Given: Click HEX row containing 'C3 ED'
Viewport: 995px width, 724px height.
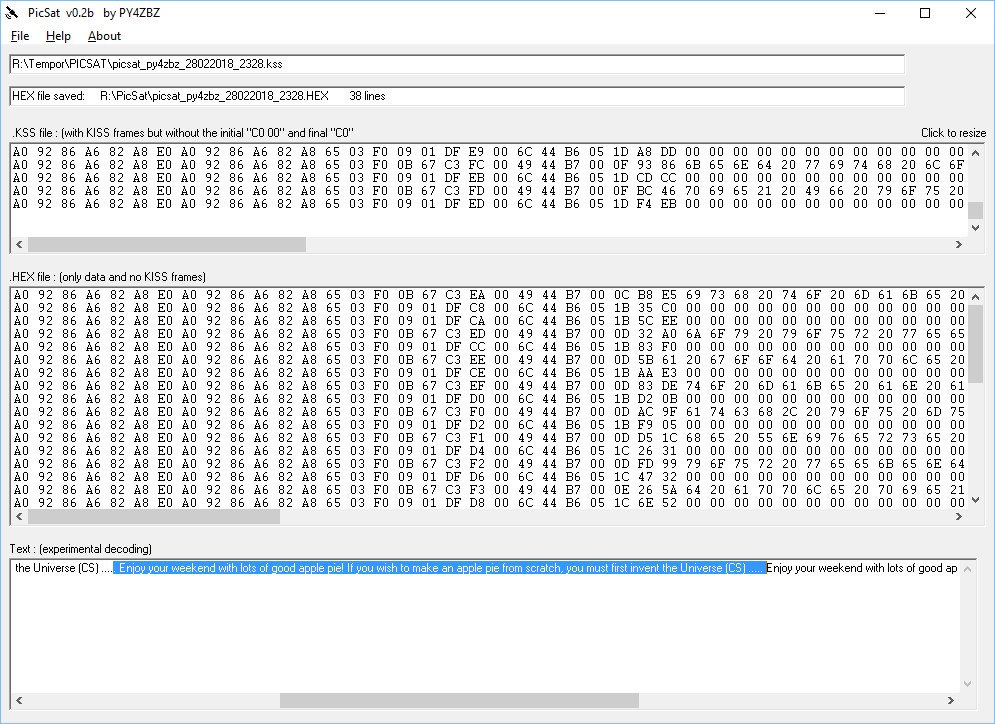Looking at the screenshot, I should 489,334.
